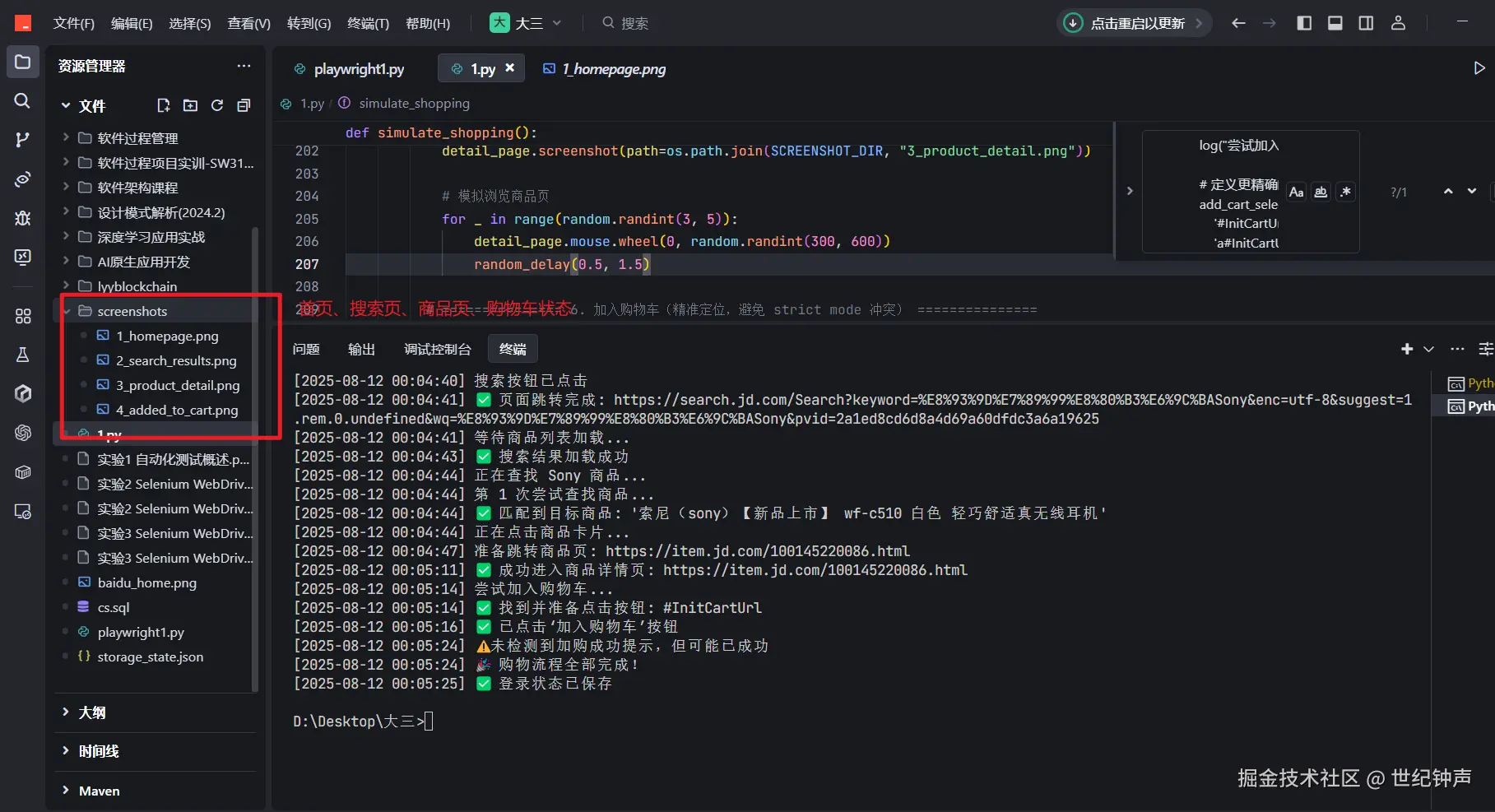Click simulate_shopping in the breadcrumb
This screenshot has height=812, width=1495.
click(414, 104)
